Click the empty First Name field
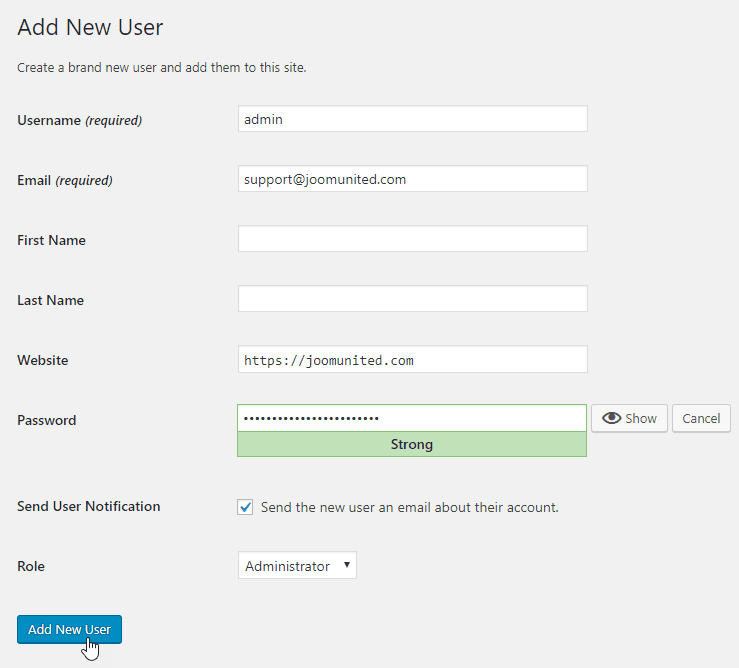739x668 pixels. click(x=412, y=239)
